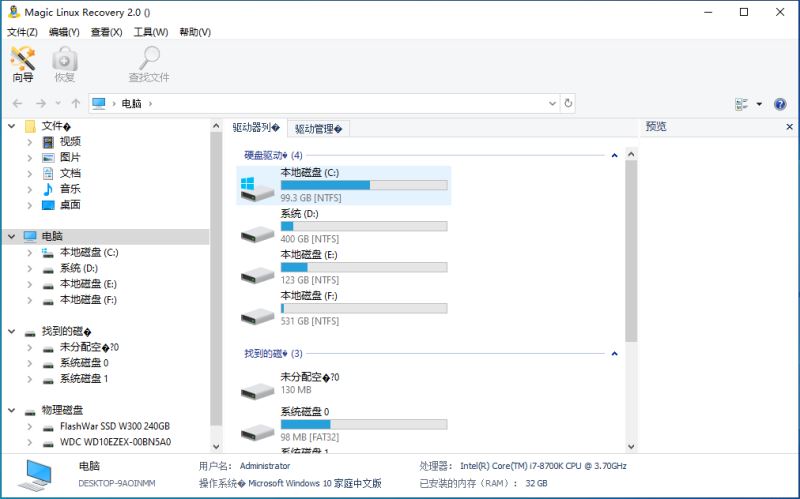Select 系统 (D:) in the tree
Screen dimensions: 800x499
coord(79,268)
